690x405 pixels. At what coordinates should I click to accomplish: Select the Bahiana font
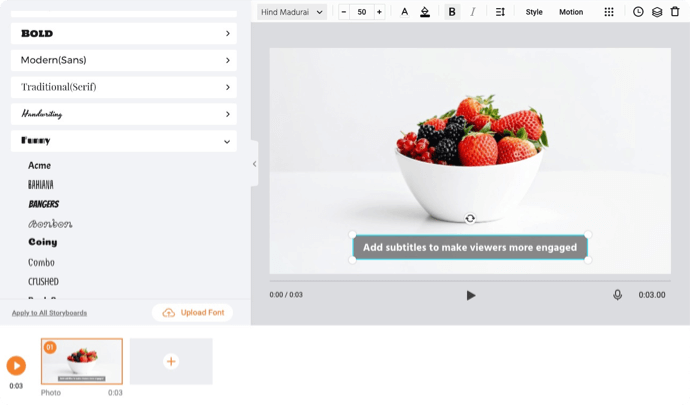pyautogui.click(x=40, y=184)
